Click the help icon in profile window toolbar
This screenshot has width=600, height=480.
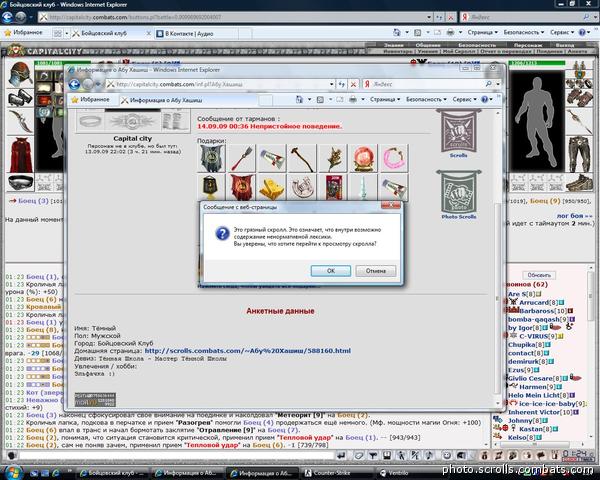[484, 99]
